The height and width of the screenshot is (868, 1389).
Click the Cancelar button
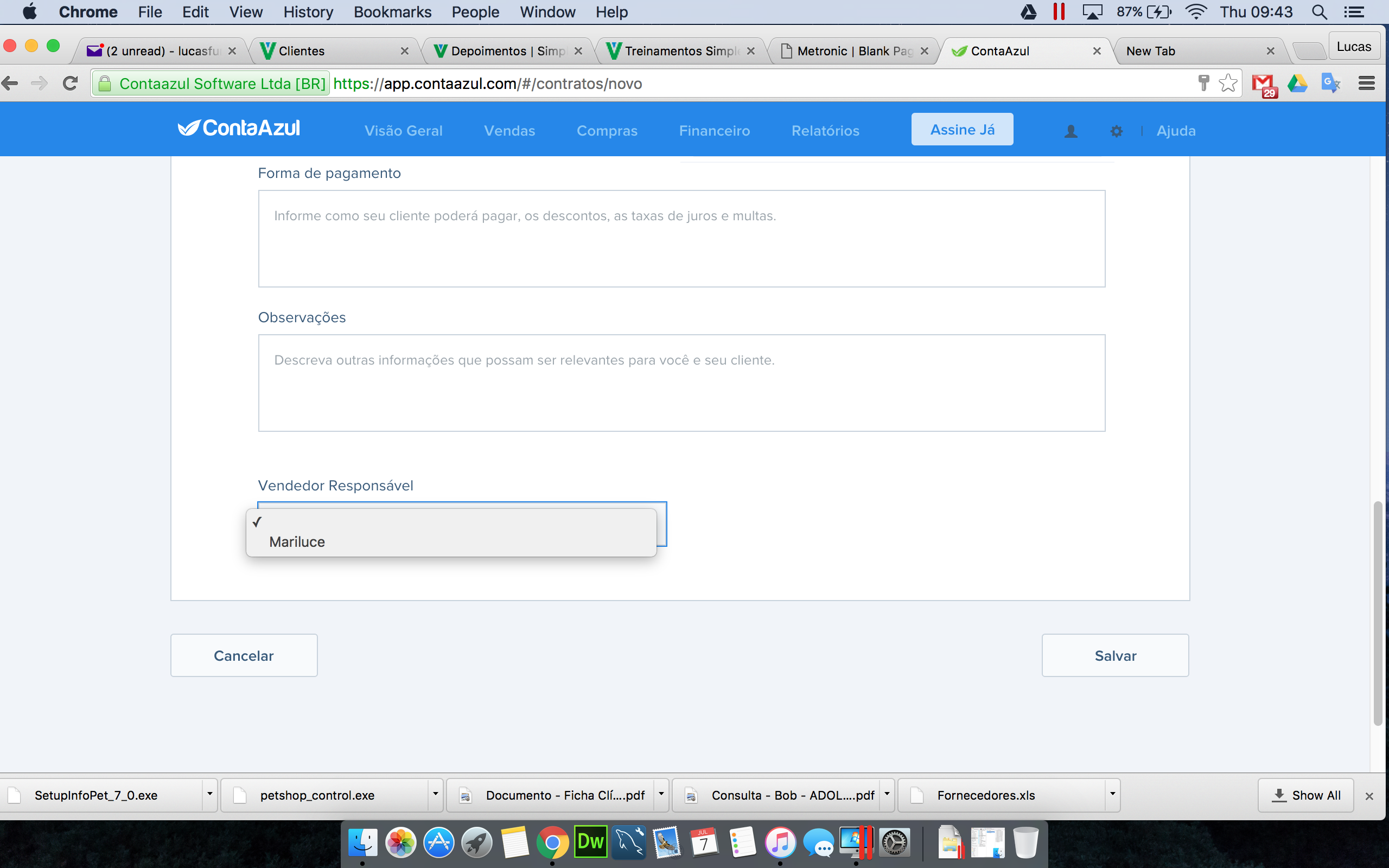pos(244,655)
